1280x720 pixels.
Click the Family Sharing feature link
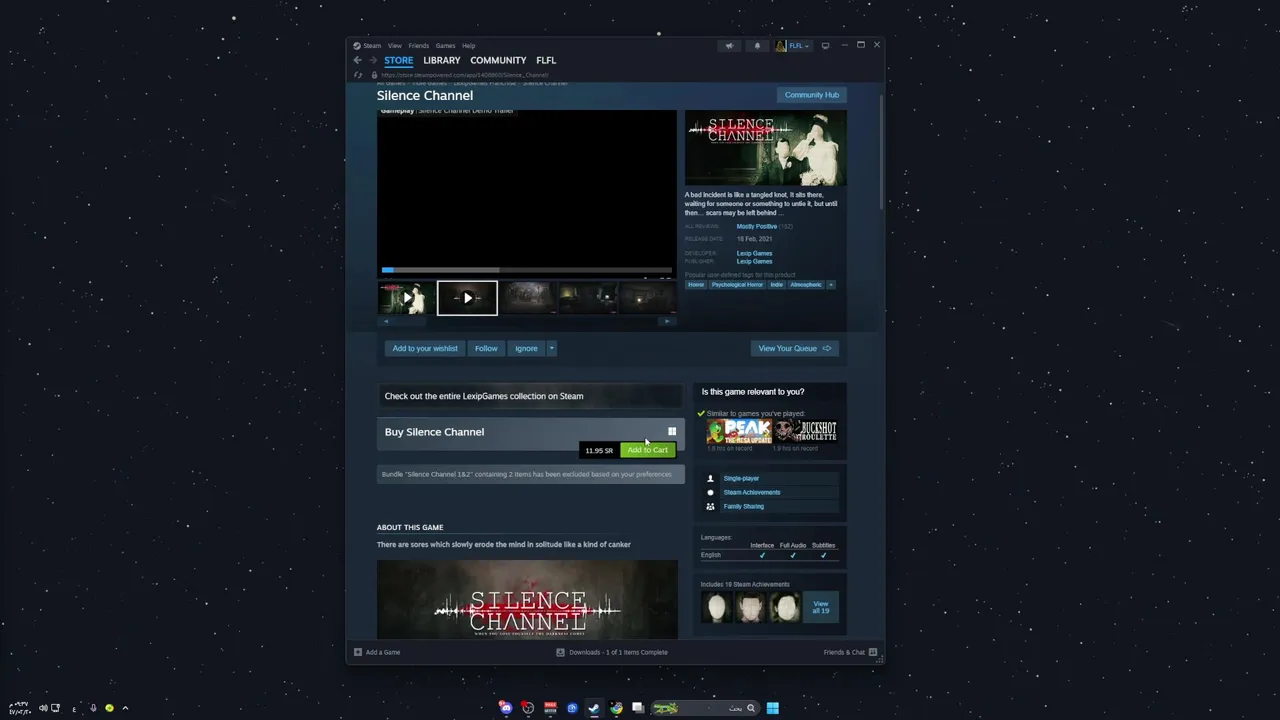pyautogui.click(x=744, y=506)
